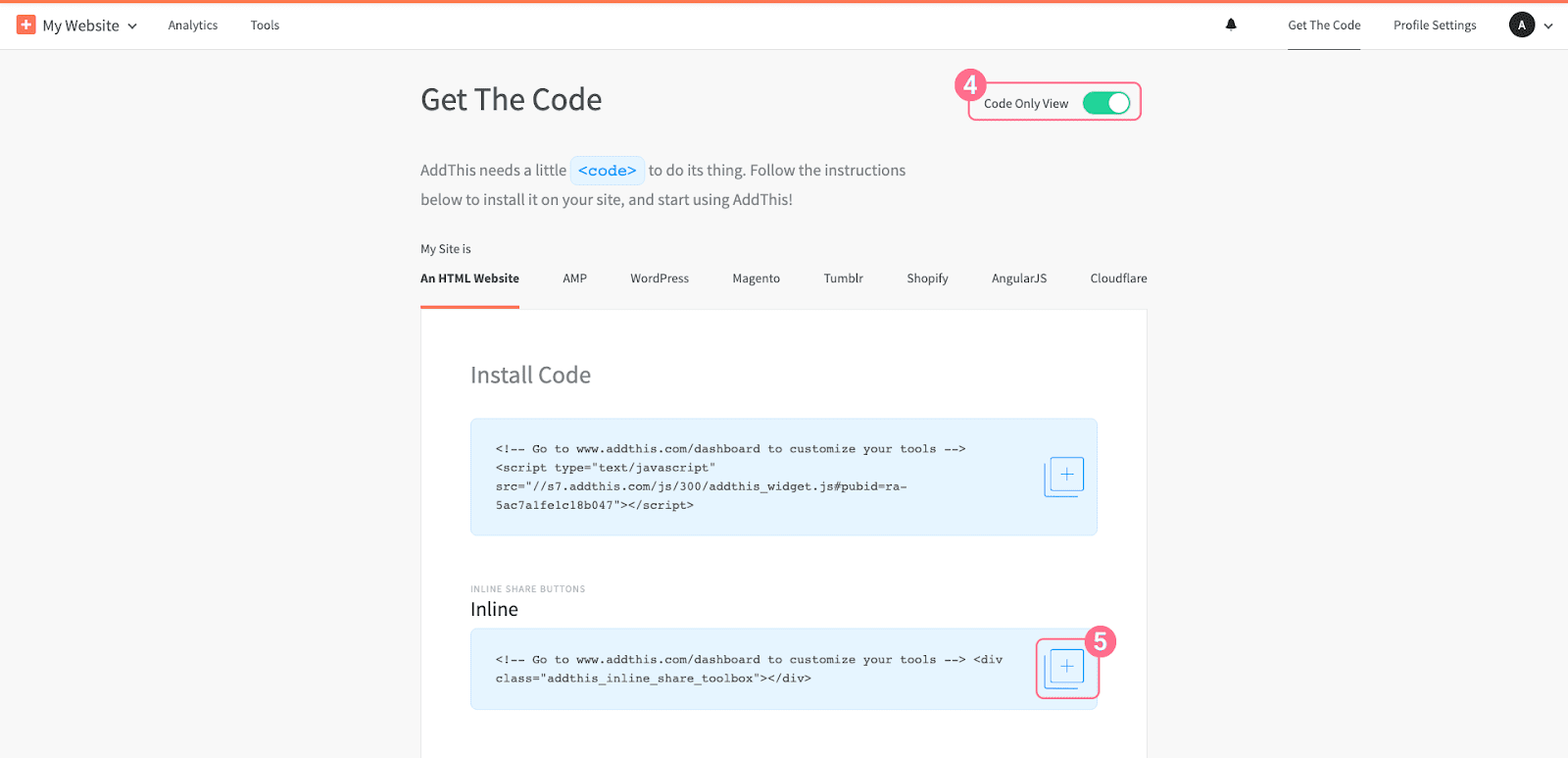Click the Code Only View label text
Viewport: 1568px width, 758px height.
click(x=1026, y=104)
